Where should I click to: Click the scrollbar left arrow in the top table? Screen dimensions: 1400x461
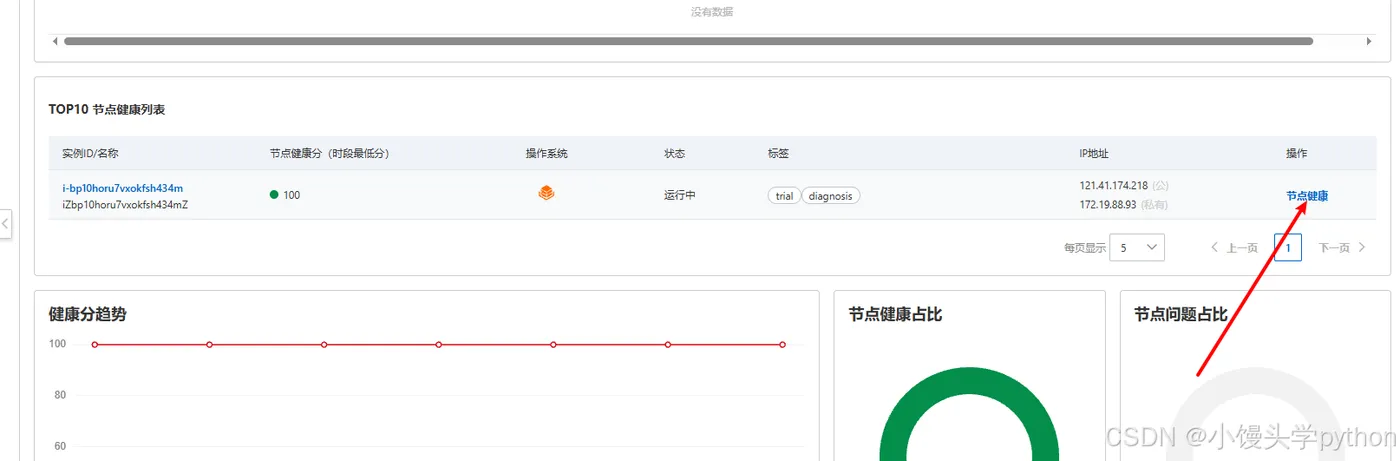pyautogui.click(x=55, y=41)
